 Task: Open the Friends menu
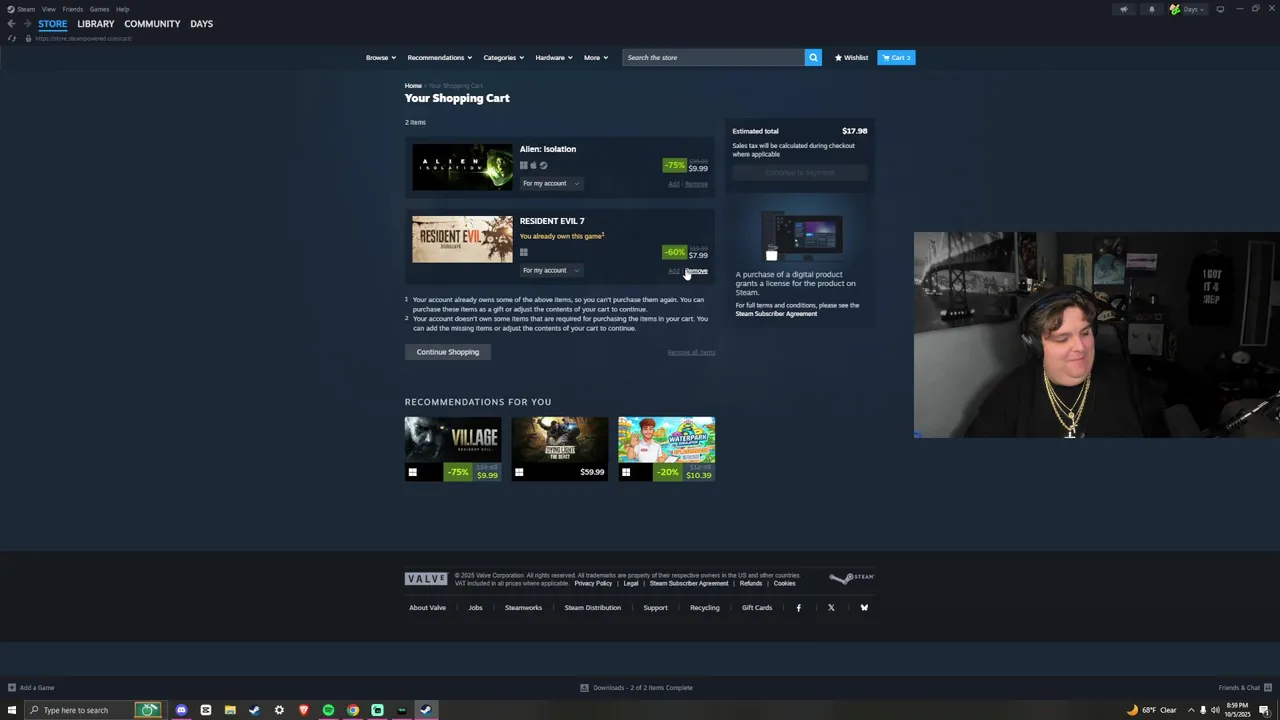click(x=72, y=9)
